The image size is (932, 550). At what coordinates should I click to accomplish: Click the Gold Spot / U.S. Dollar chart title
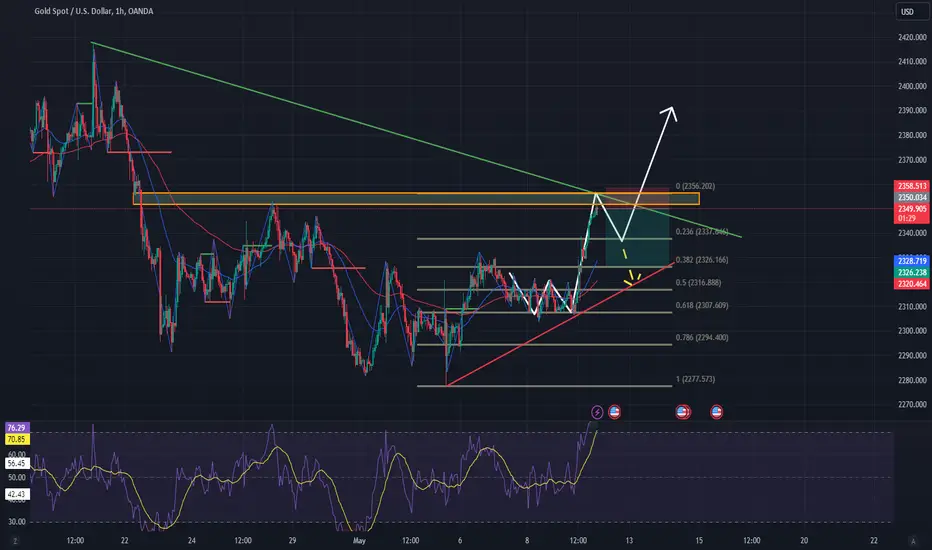pos(93,11)
